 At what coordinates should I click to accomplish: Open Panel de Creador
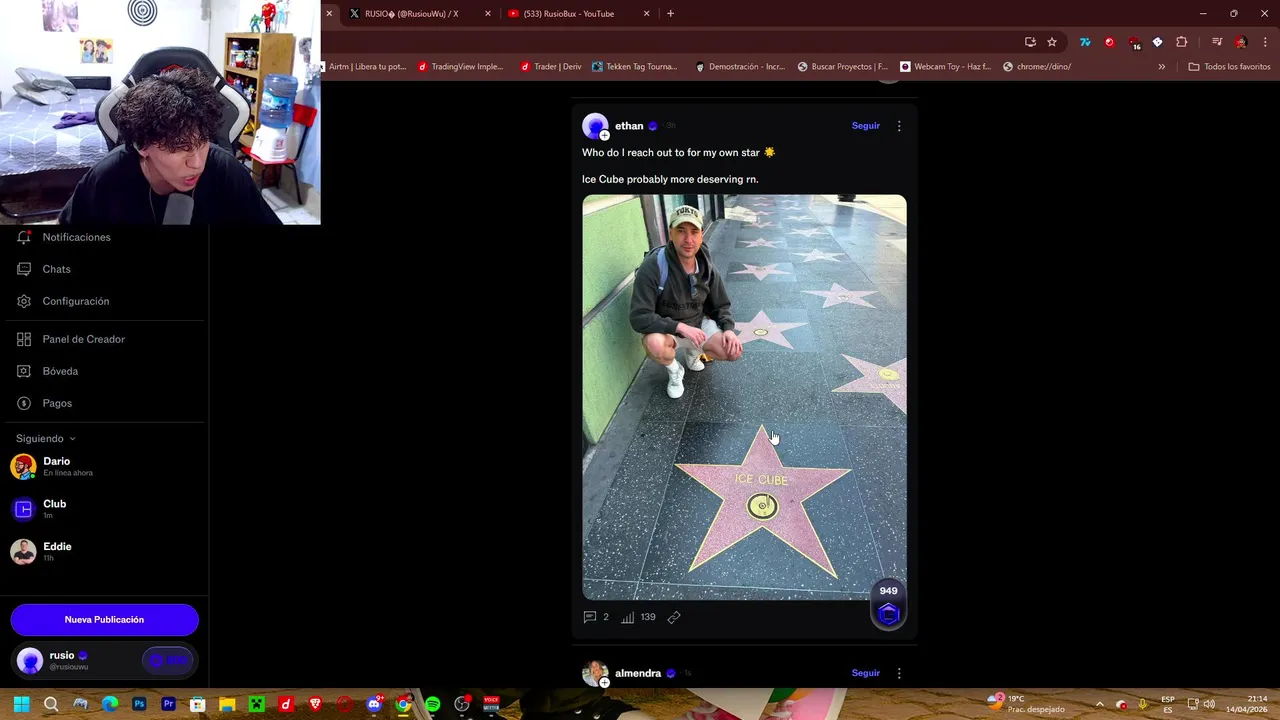point(83,339)
